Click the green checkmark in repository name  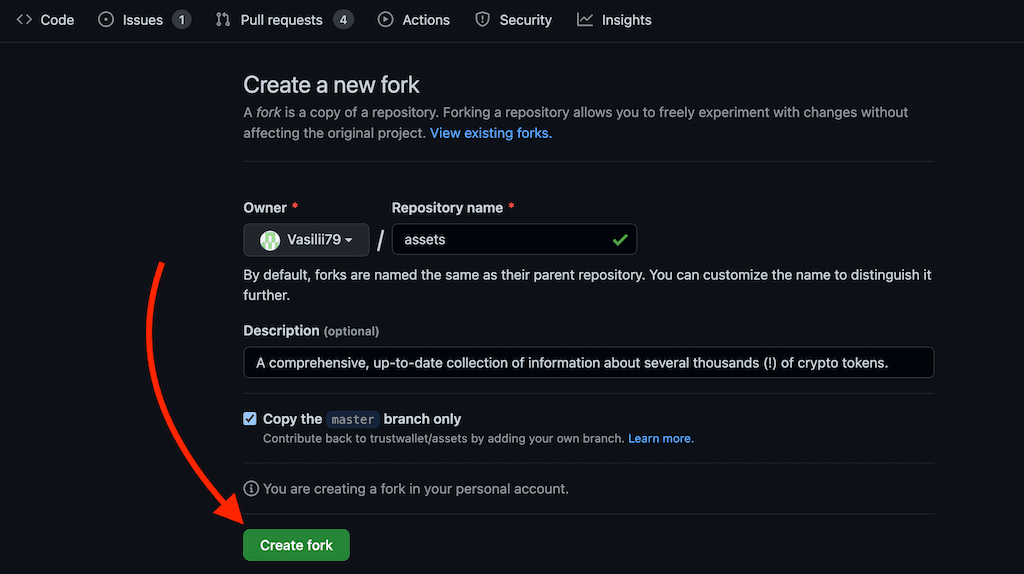[x=620, y=240]
